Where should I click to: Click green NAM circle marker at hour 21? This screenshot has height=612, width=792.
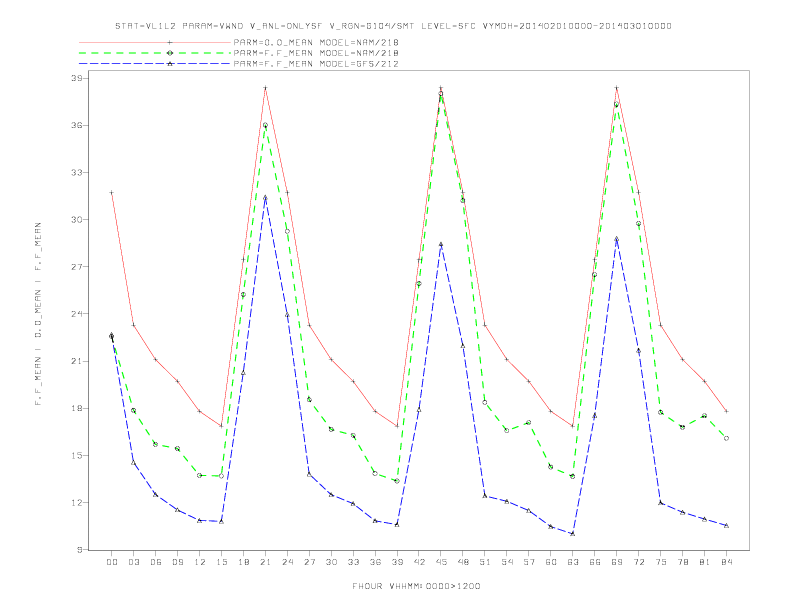pos(265,125)
